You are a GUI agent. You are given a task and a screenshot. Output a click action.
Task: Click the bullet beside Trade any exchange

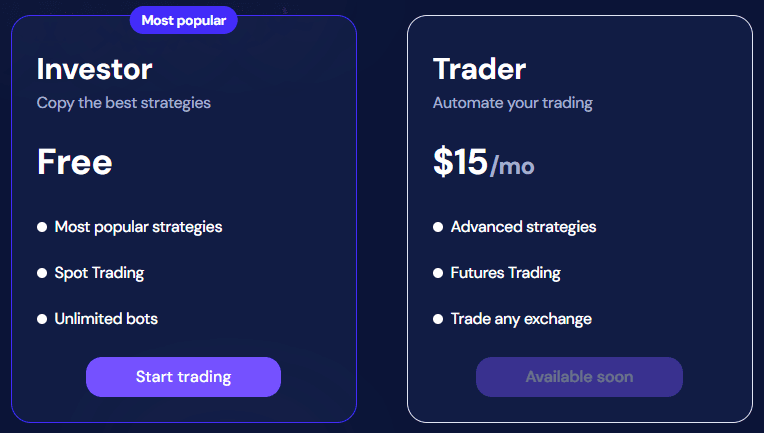click(438, 319)
